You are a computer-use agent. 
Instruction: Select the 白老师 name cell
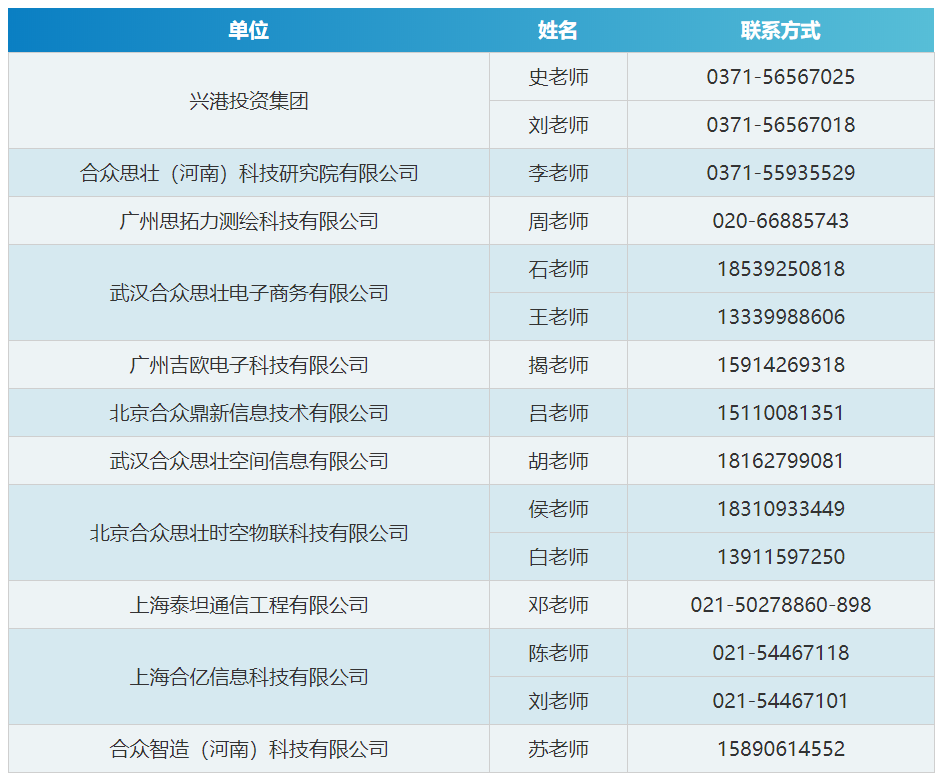558,557
